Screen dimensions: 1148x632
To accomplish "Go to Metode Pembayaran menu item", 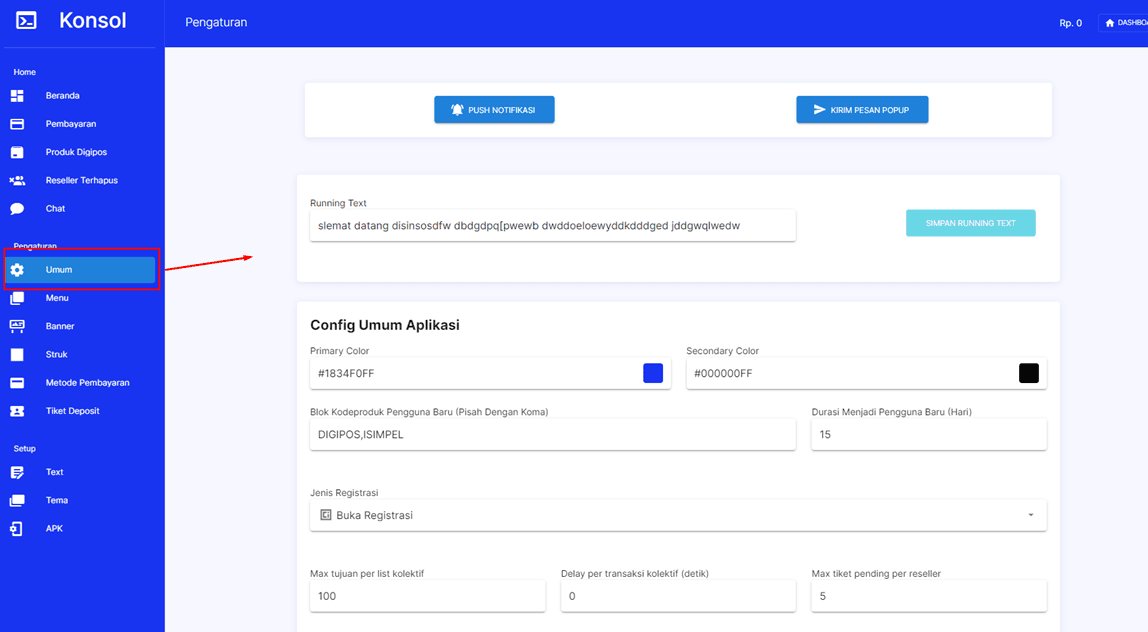I will [x=87, y=383].
